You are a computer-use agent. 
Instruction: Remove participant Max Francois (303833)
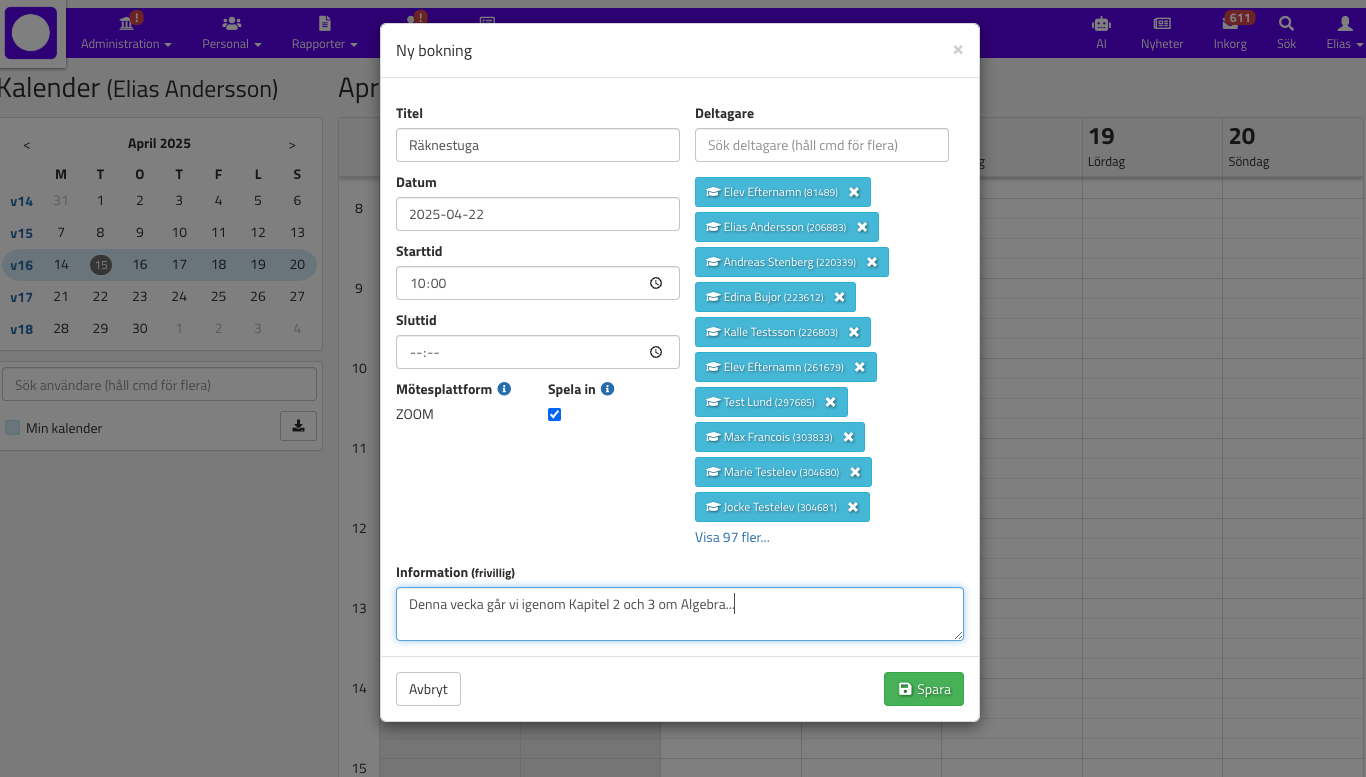click(848, 437)
